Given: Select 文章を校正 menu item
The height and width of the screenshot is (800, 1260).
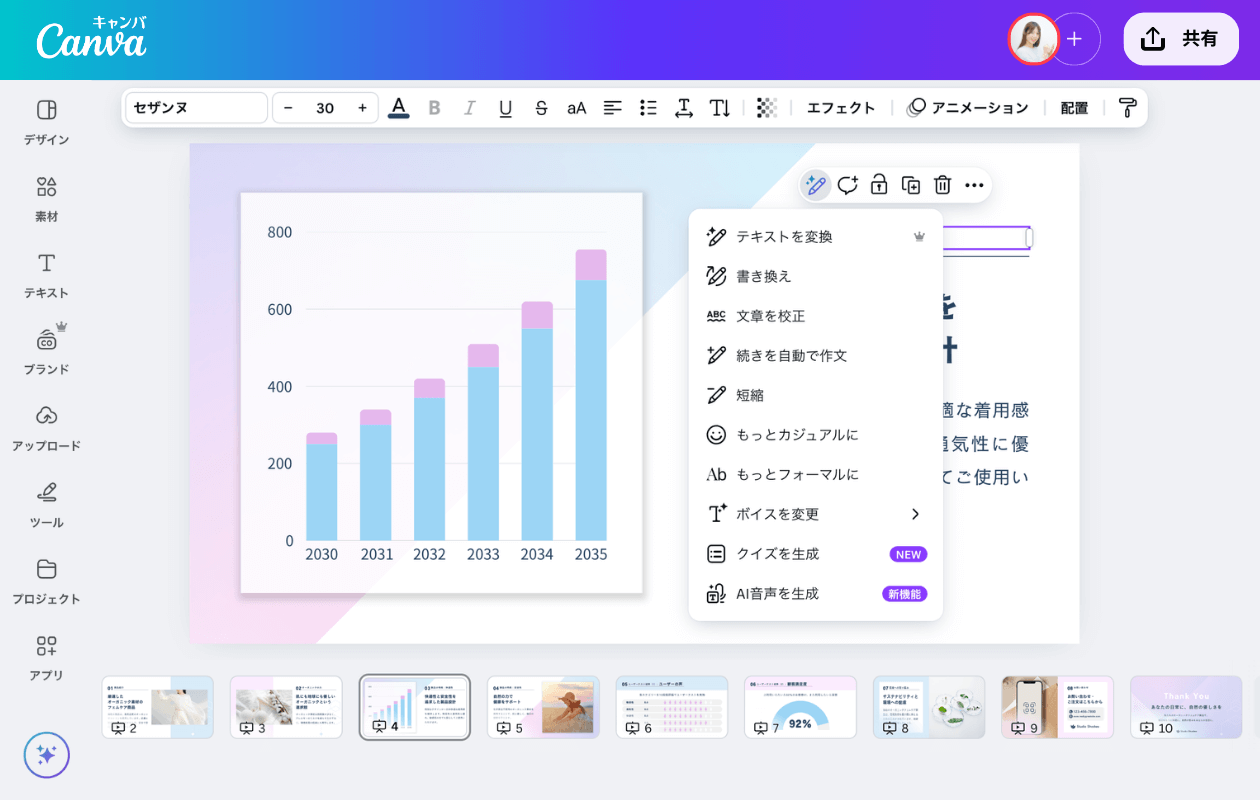Looking at the screenshot, I should (816, 316).
